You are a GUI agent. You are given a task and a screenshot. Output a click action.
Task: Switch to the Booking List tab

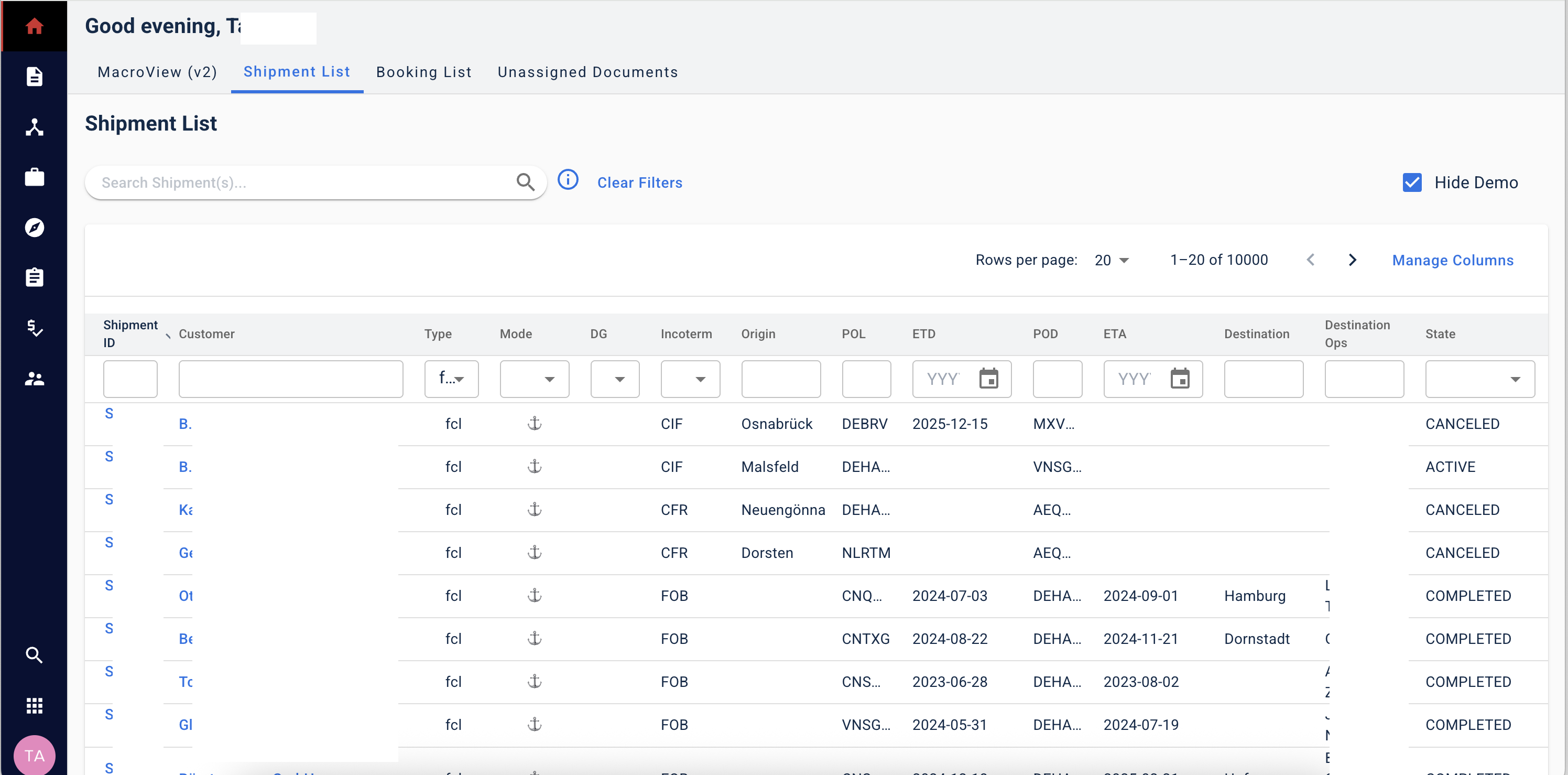tap(423, 72)
